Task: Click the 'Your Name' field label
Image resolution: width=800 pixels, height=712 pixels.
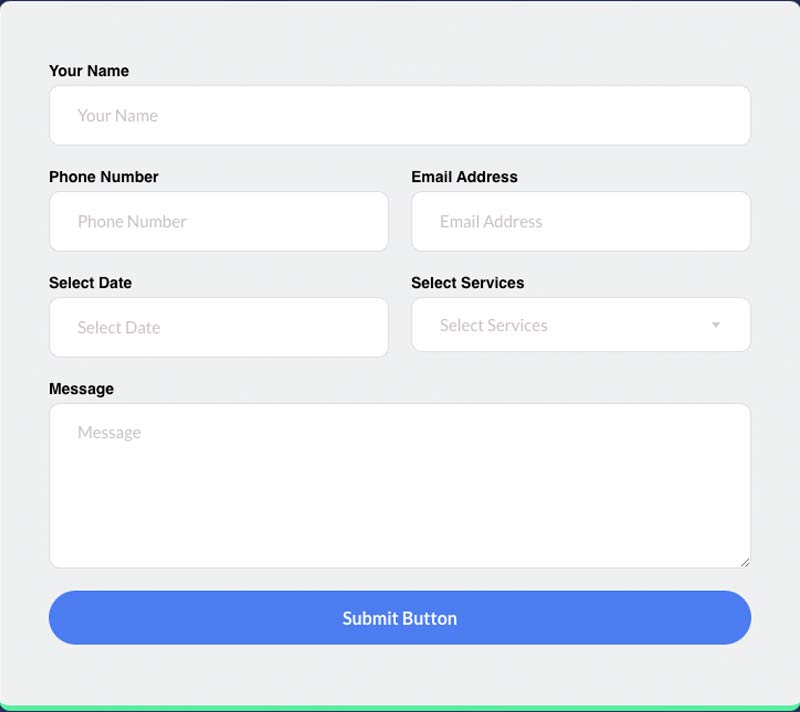Action: (x=89, y=71)
